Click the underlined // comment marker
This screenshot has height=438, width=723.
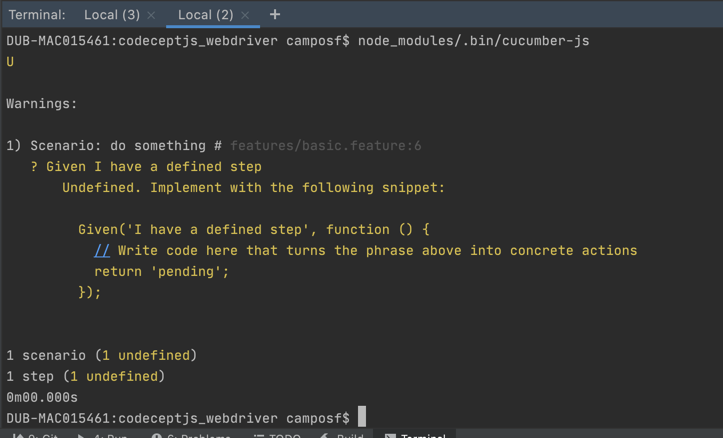tap(102, 250)
